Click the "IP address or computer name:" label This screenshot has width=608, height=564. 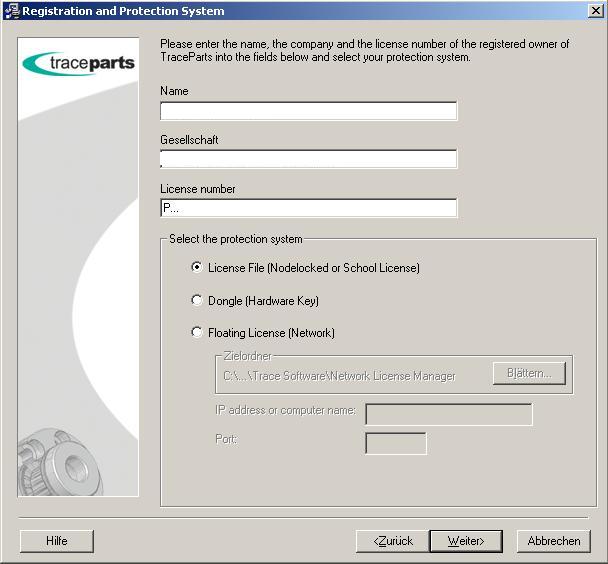(285, 410)
